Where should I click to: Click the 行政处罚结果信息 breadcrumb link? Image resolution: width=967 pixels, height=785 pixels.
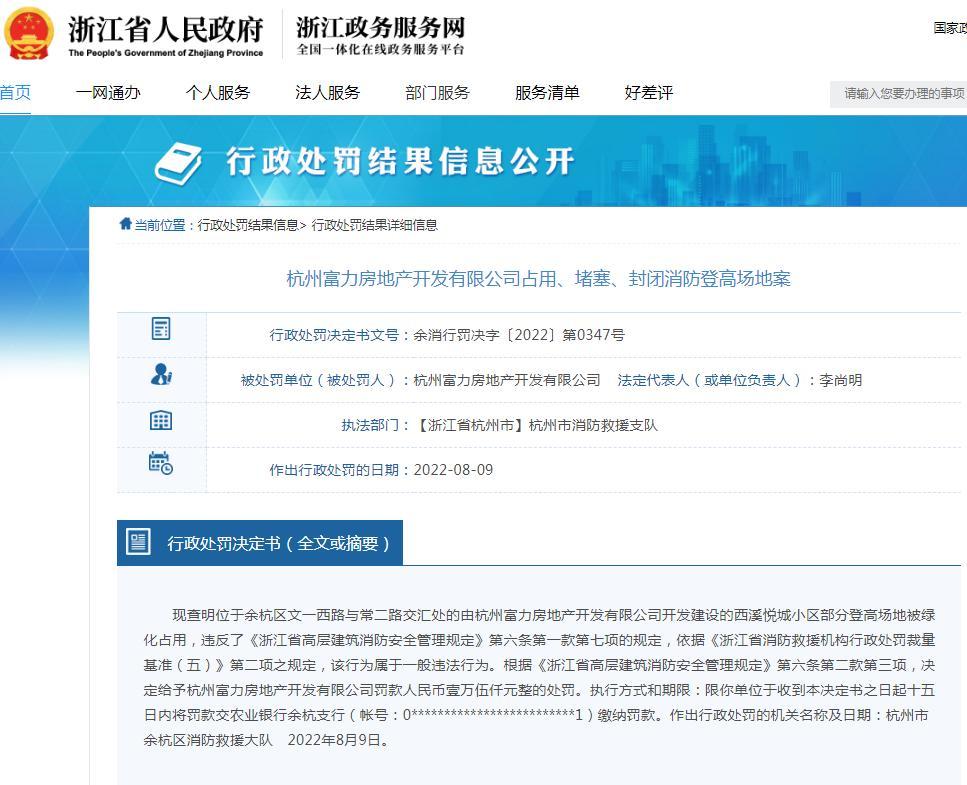[x=248, y=225]
